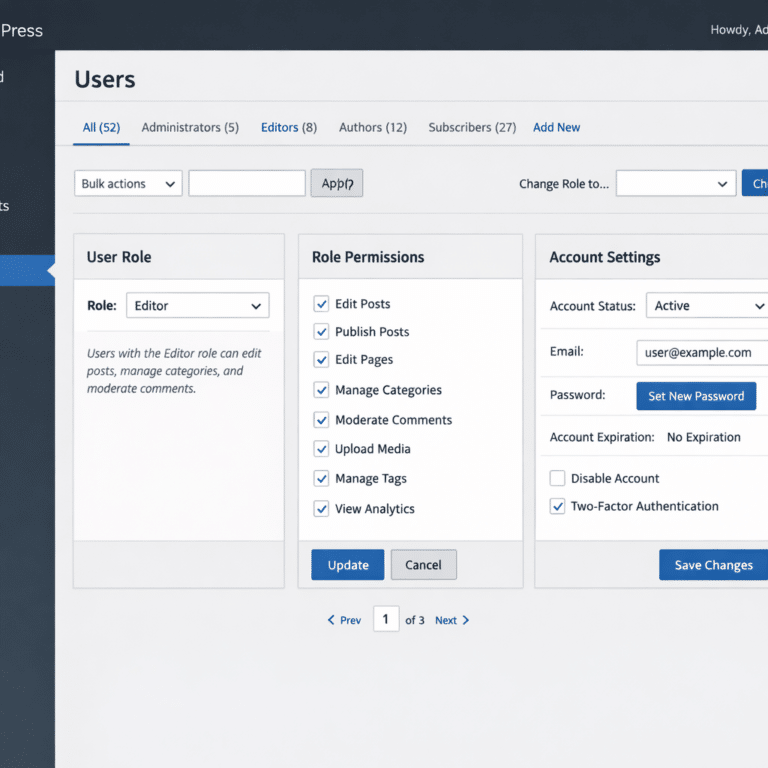The height and width of the screenshot is (768, 768).
Task: Toggle Two-Factor Authentication checkbox
Action: coord(558,507)
